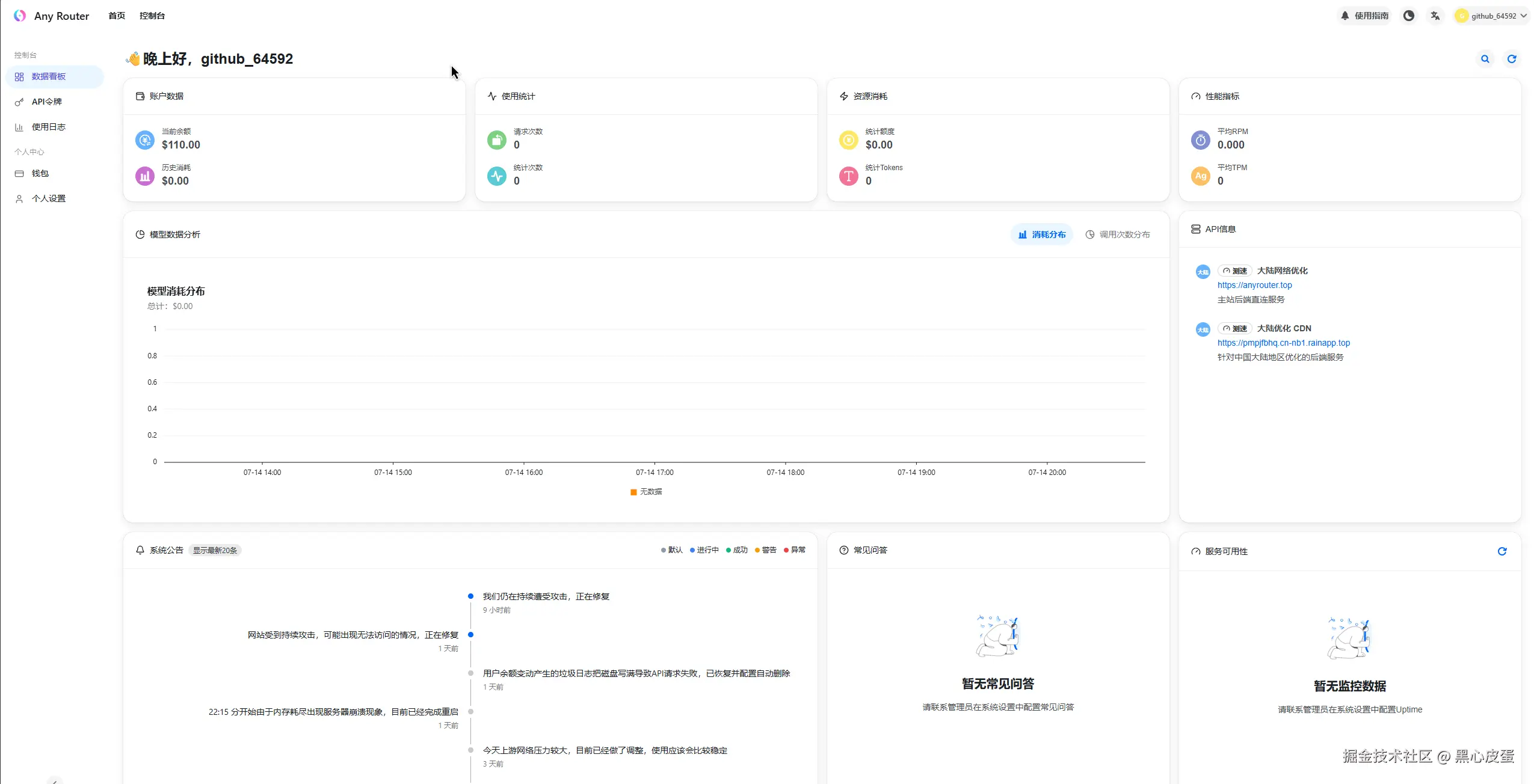The height and width of the screenshot is (784, 1534).
Task: Click the 显示最新20条 tag
Action: [x=215, y=550]
